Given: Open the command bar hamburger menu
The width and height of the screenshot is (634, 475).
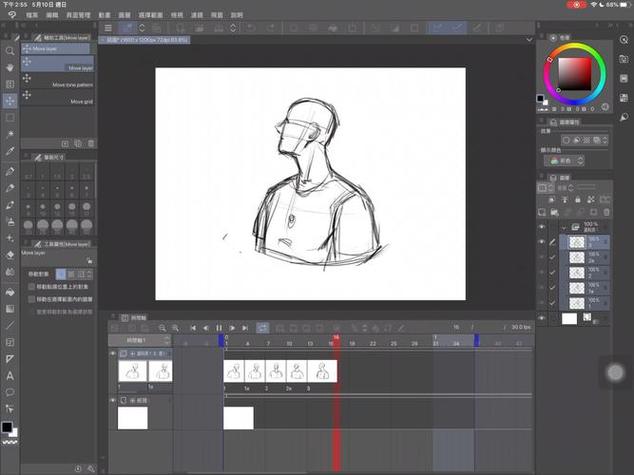Looking at the screenshot, I should pyautogui.click(x=108, y=28).
